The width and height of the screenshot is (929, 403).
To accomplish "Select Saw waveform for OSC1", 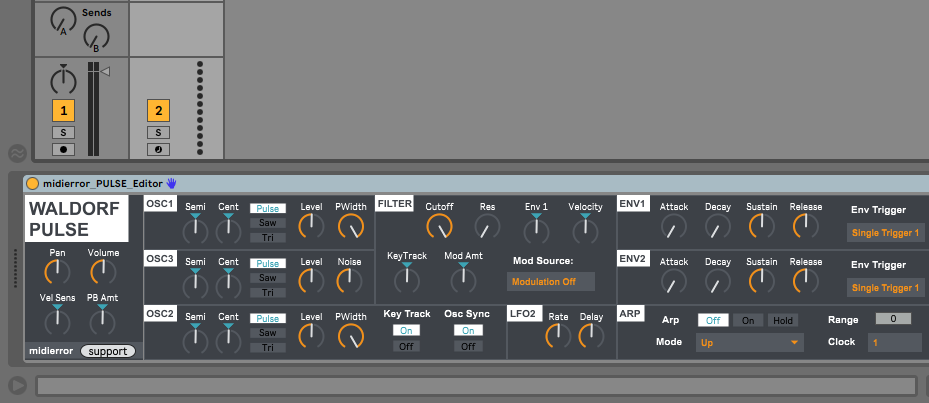I will (268, 223).
